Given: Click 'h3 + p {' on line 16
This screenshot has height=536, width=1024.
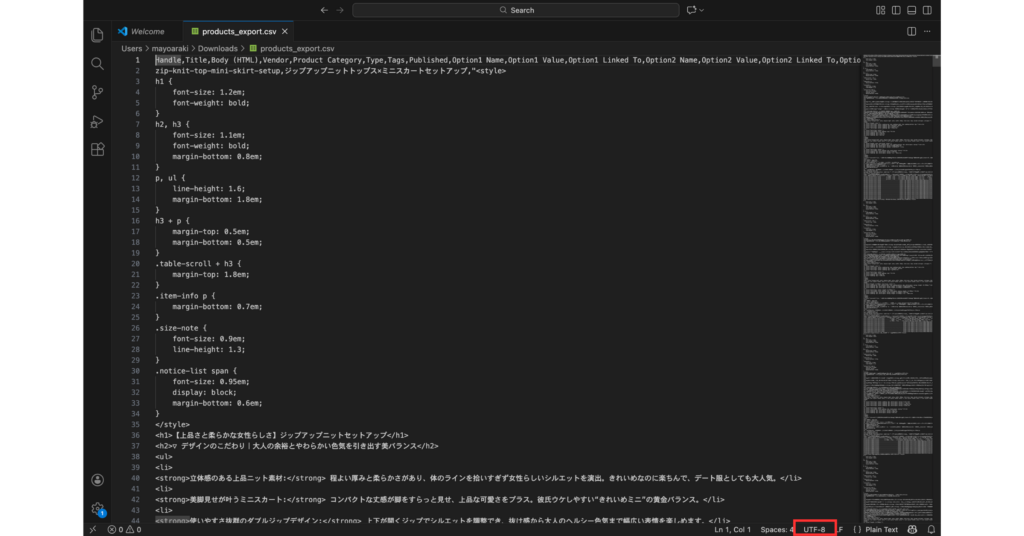Looking at the screenshot, I should point(172,221).
